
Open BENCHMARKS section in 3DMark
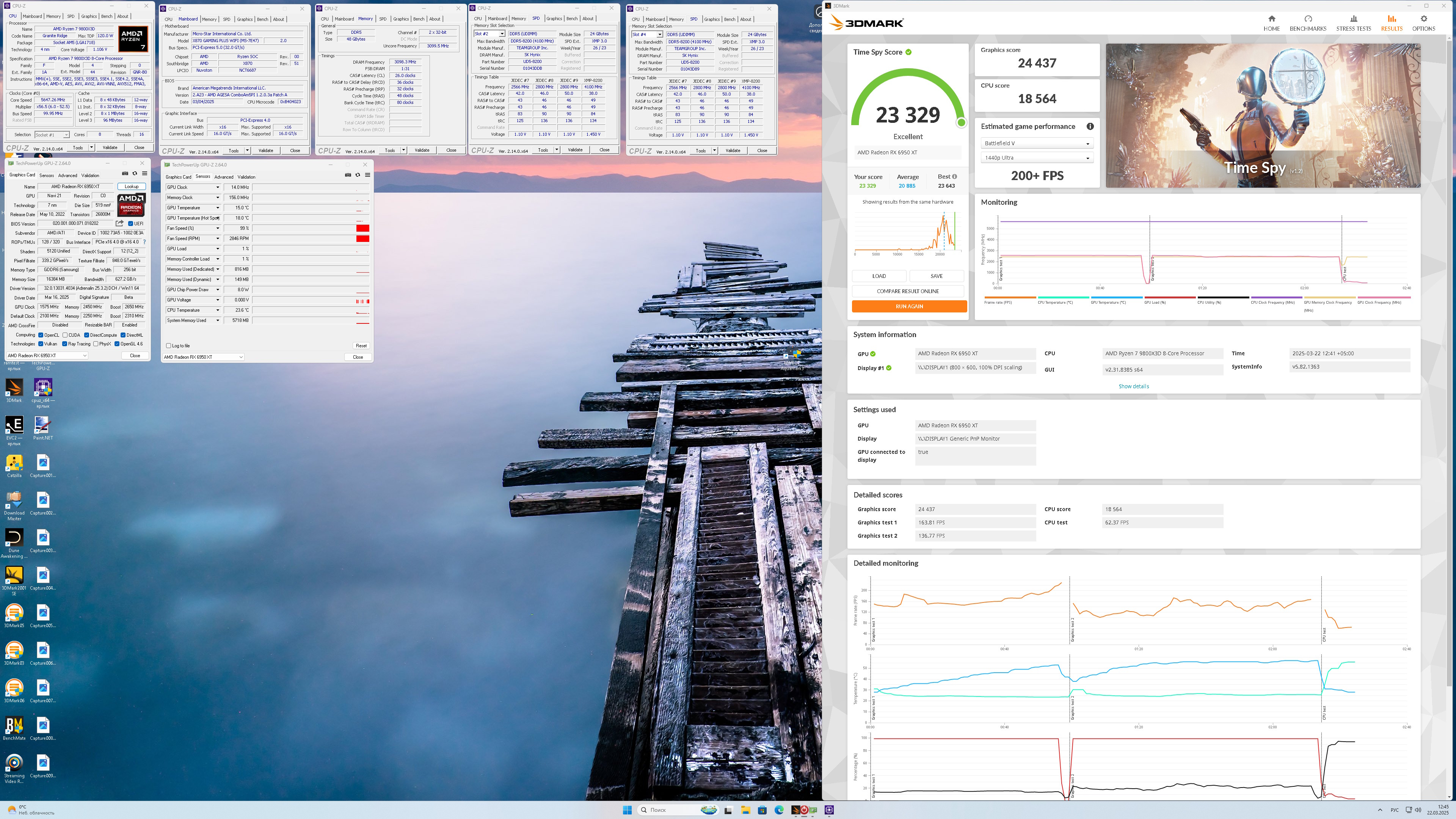tap(1307, 23)
